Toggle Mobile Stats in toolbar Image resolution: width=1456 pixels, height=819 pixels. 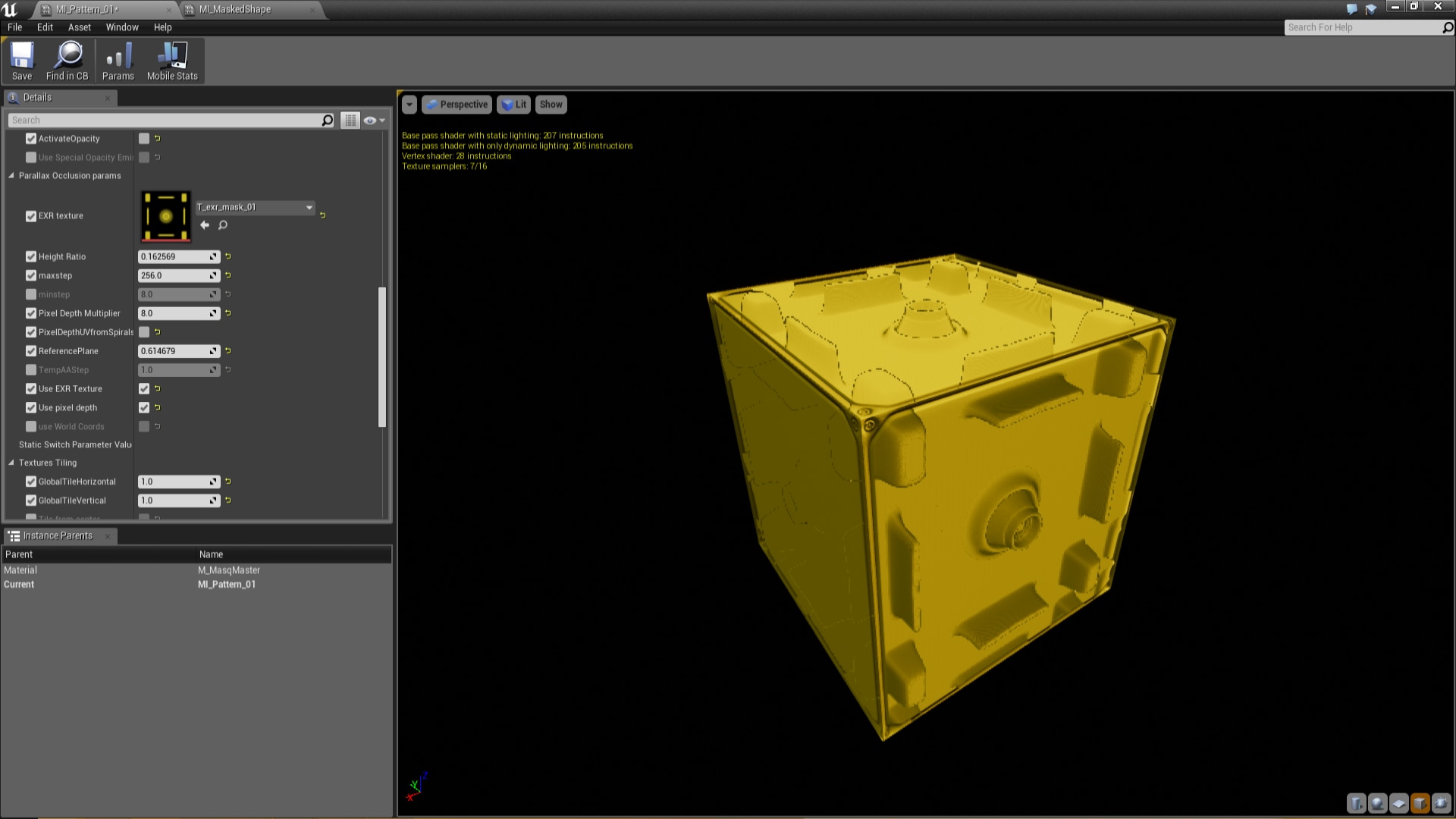pos(172,61)
